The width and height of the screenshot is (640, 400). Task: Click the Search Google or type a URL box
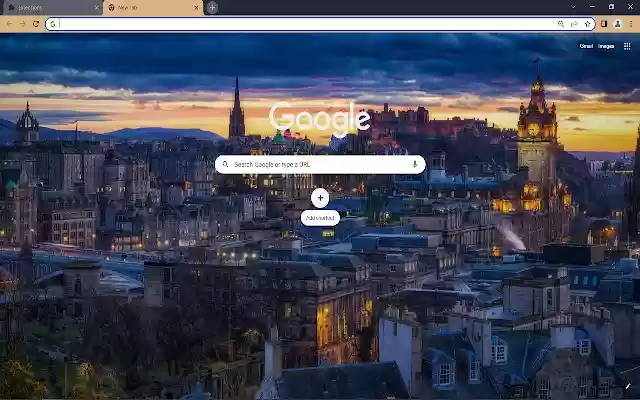pyautogui.click(x=320, y=164)
